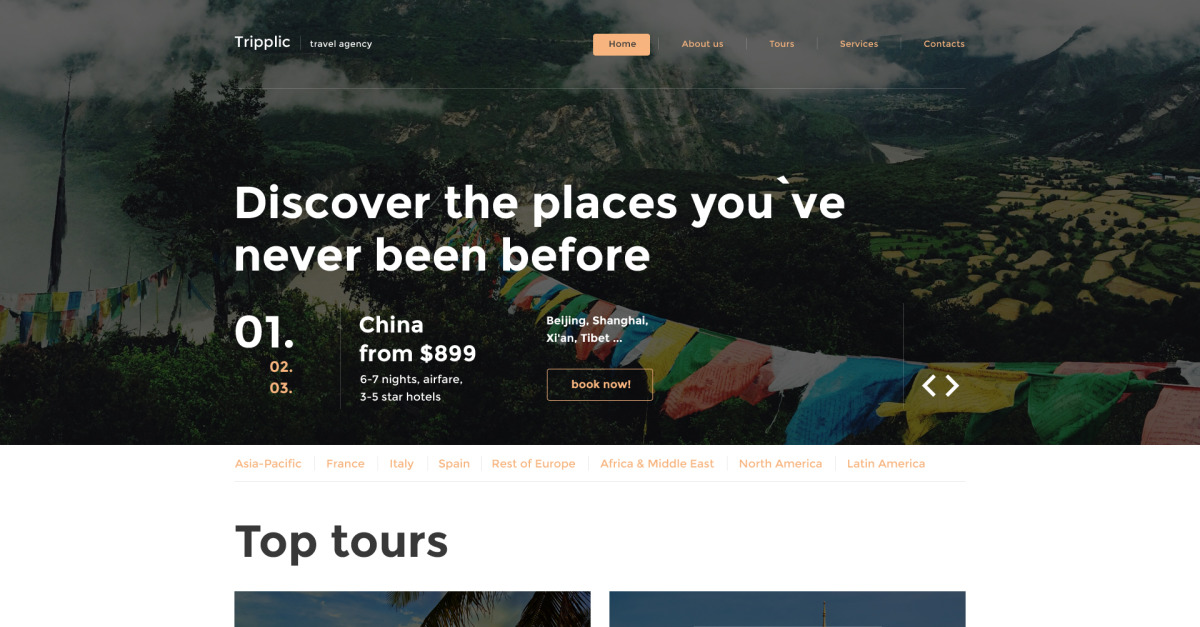Image resolution: width=1200 pixels, height=627 pixels.
Task: Select slide 01. number indicator
Action: [264, 332]
